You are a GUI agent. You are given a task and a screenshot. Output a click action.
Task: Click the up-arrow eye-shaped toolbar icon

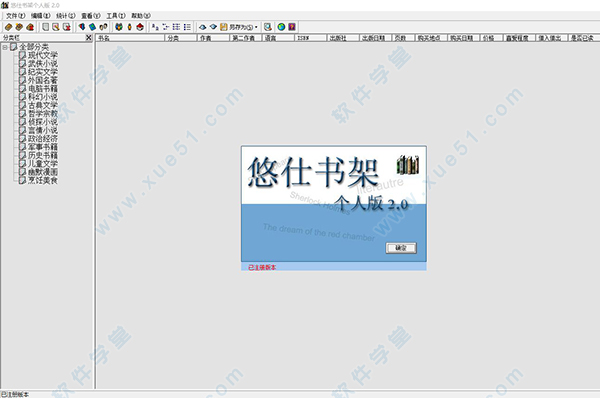(202, 27)
